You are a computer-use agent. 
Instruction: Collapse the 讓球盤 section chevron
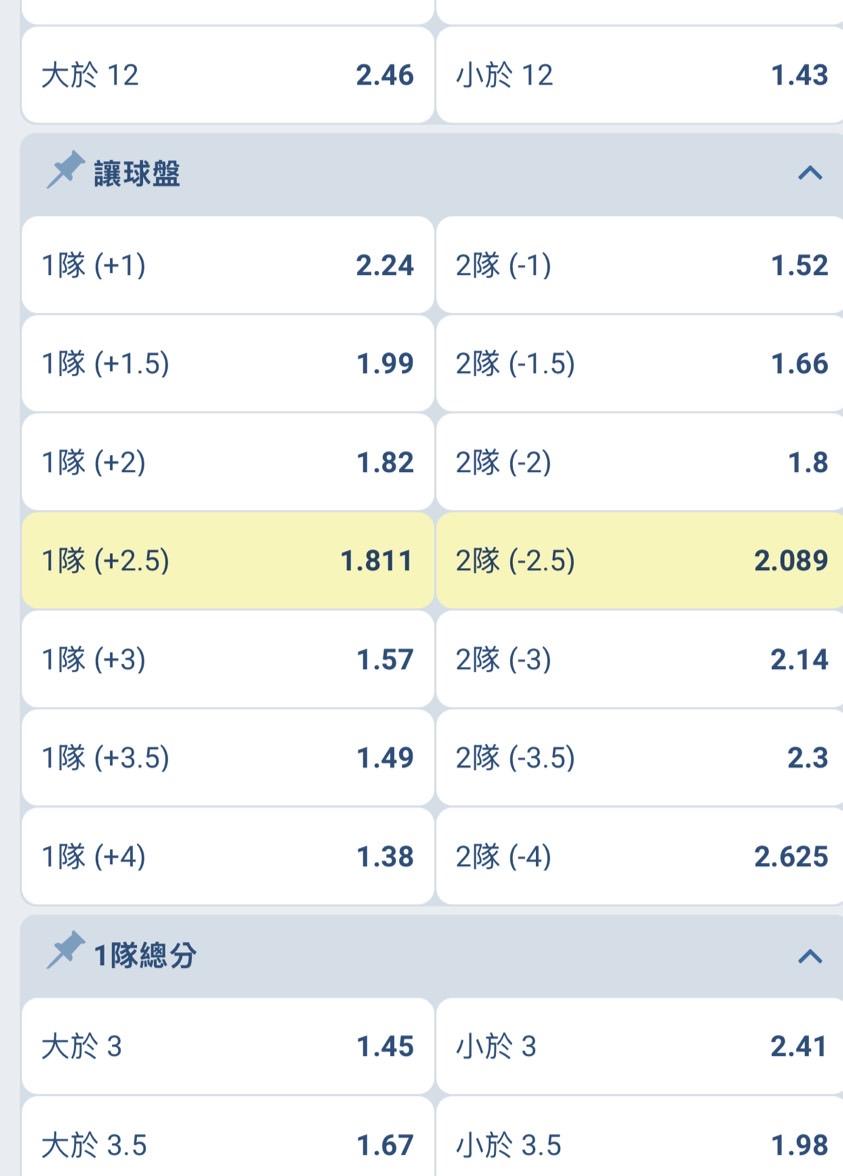tap(810, 173)
